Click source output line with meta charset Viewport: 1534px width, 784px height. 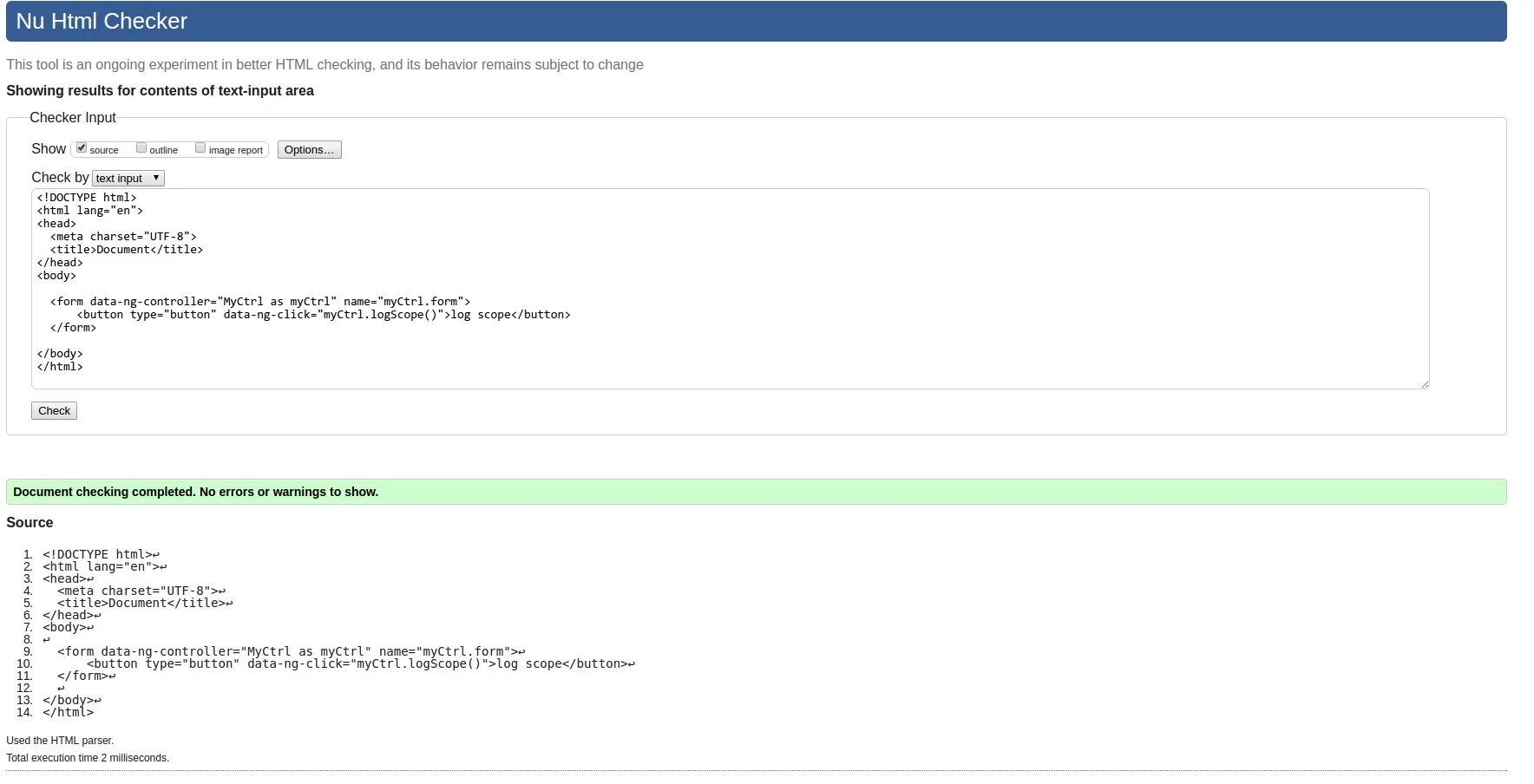(141, 591)
